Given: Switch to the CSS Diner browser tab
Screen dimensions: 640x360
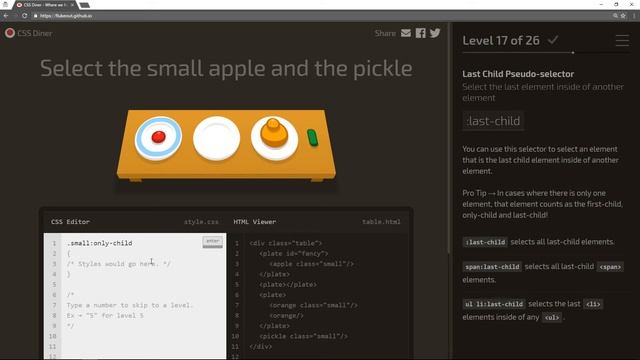Looking at the screenshot, I should click(x=44, y=5).
